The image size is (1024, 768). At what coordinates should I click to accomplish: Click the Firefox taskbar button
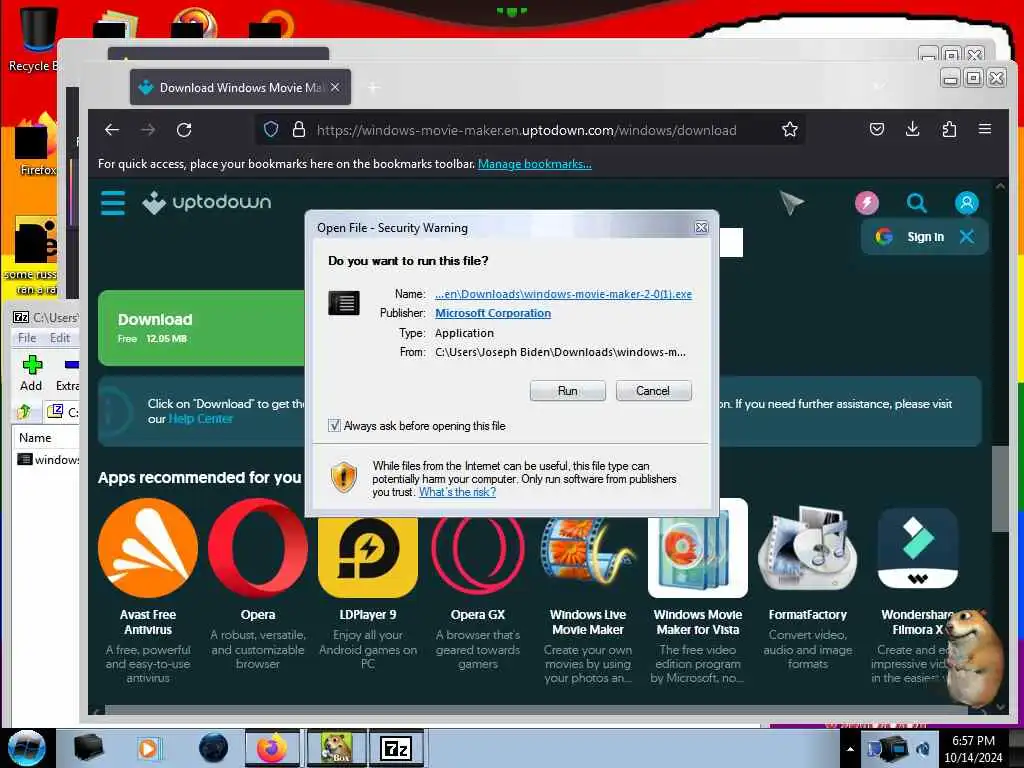[x=272, y=748]
